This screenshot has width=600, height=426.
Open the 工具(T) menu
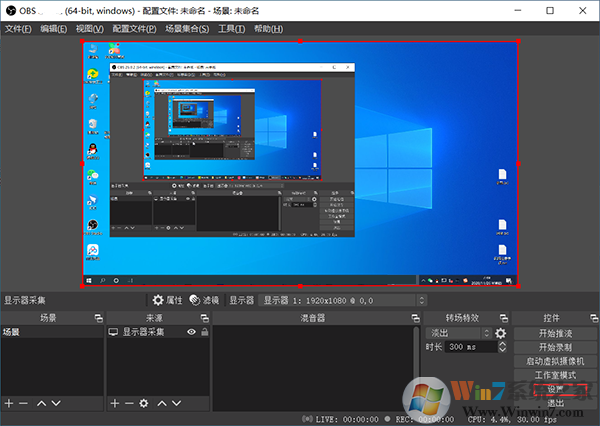coord(232,29)
